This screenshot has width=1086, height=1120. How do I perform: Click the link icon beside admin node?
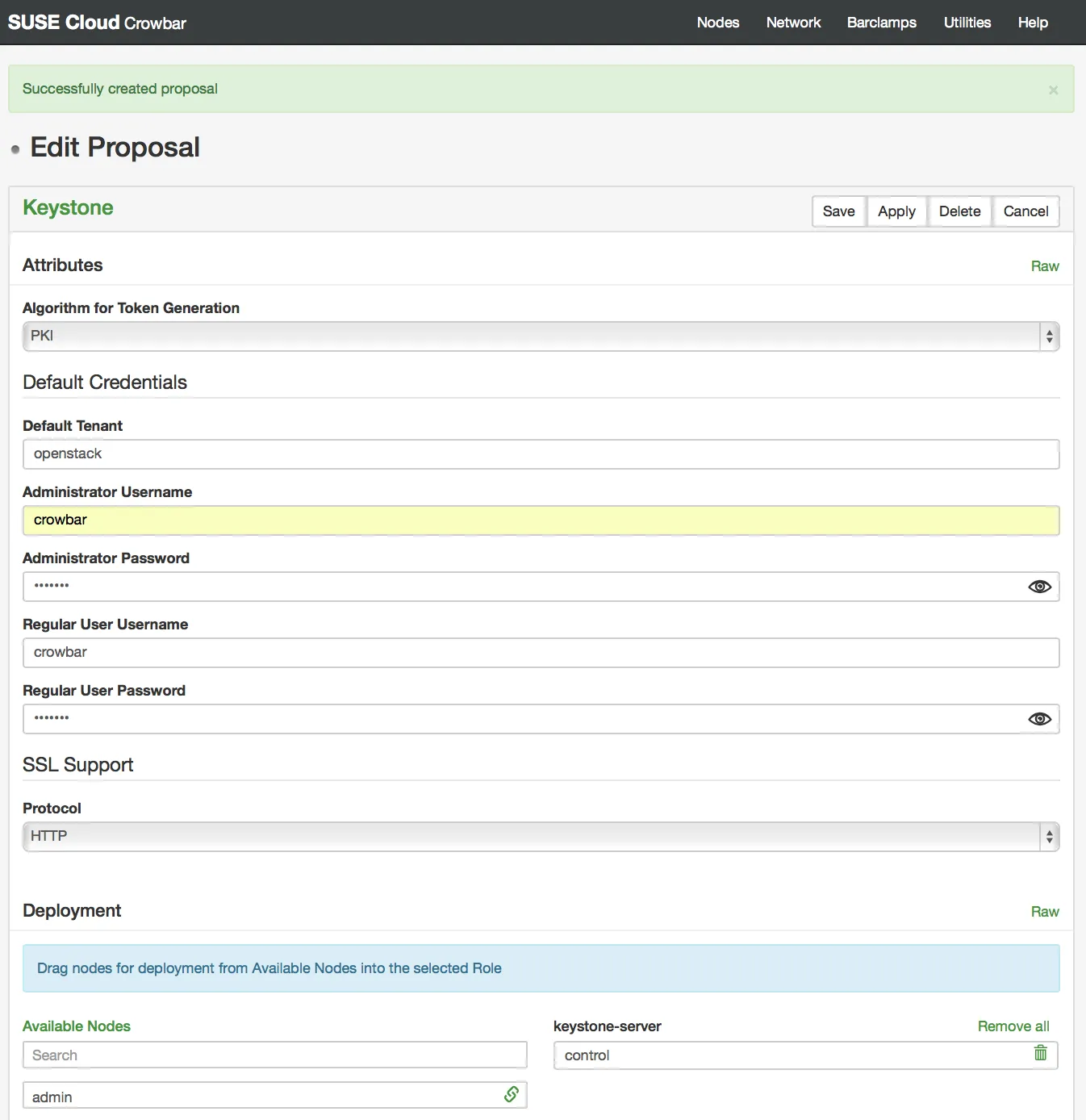pos(512,1095)
